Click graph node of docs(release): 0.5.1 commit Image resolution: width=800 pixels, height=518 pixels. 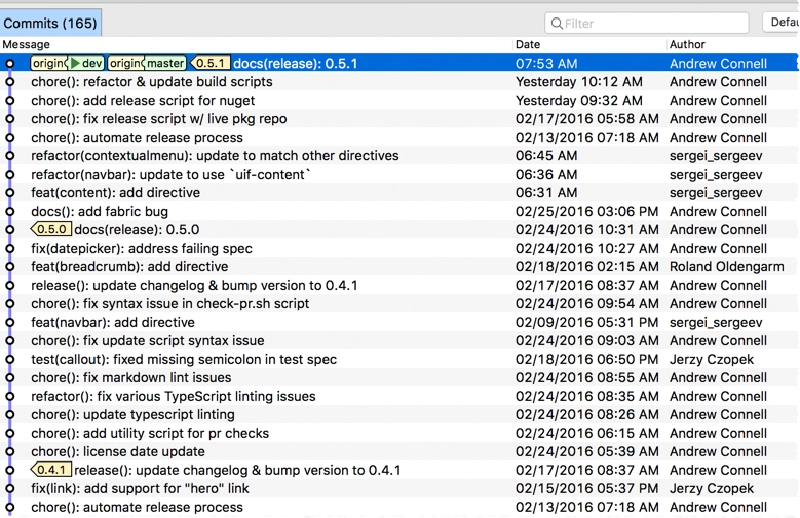point(9,64)
